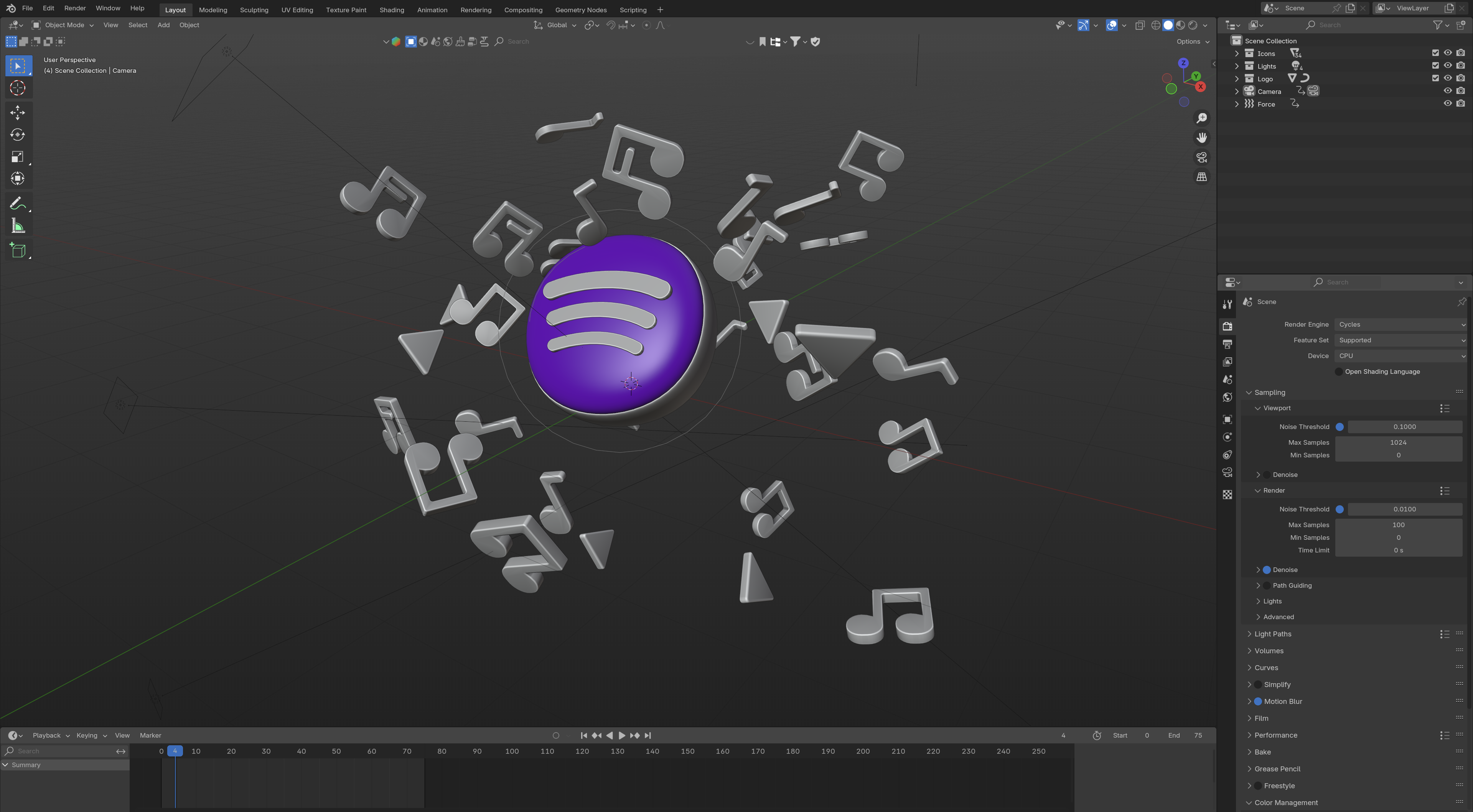Jump to the first frame
This screenshot has width=1473, height=812.
pos(583,735)
